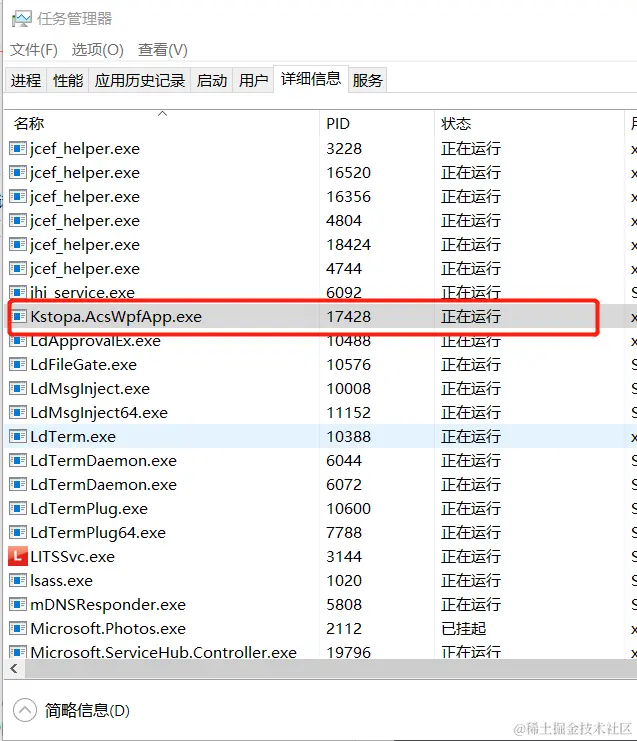Screen dimensions: 637x741
Task: Click the red LITSSvc.exe icon
Action: [18, 556]
